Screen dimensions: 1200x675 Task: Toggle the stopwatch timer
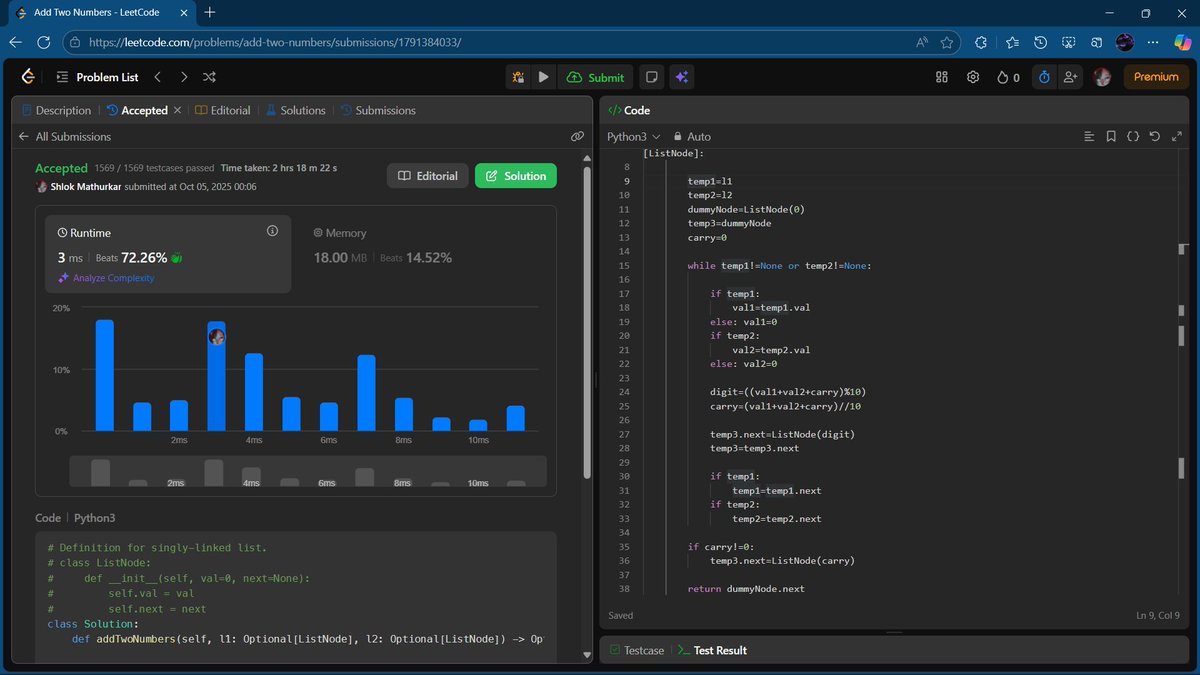1044,77
